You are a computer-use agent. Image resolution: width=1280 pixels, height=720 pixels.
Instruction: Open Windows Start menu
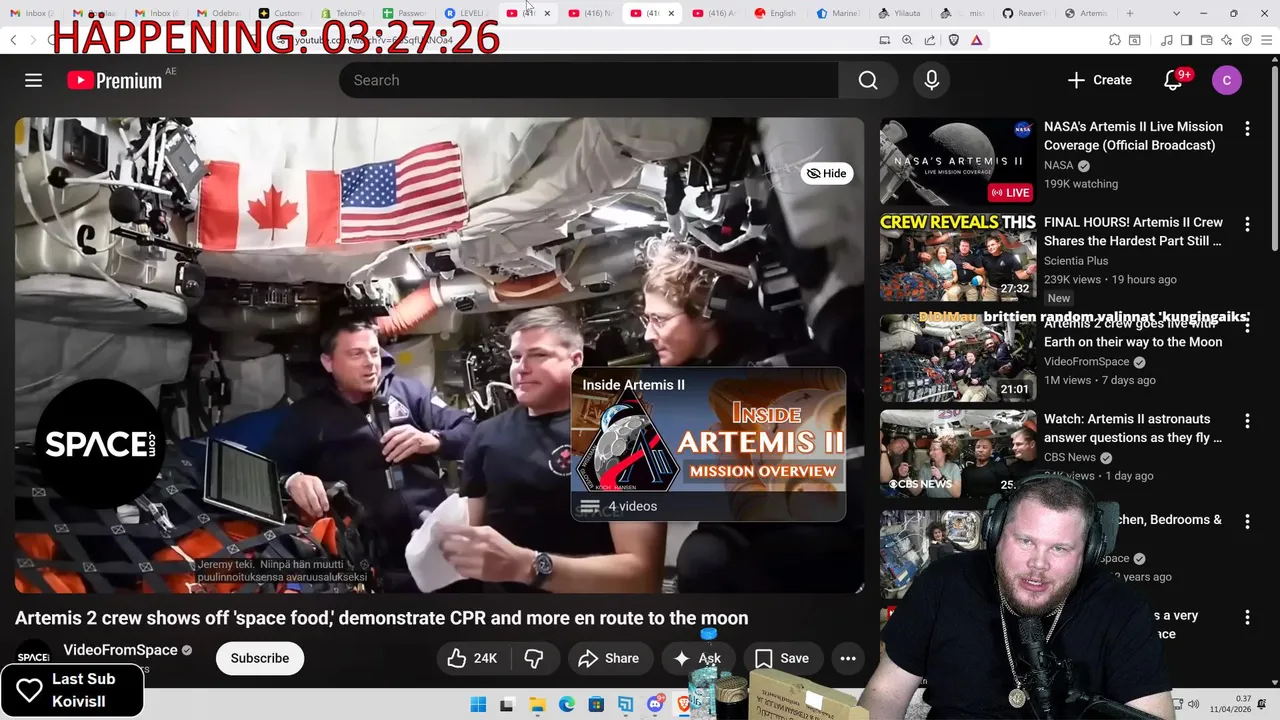click(478, 704)
